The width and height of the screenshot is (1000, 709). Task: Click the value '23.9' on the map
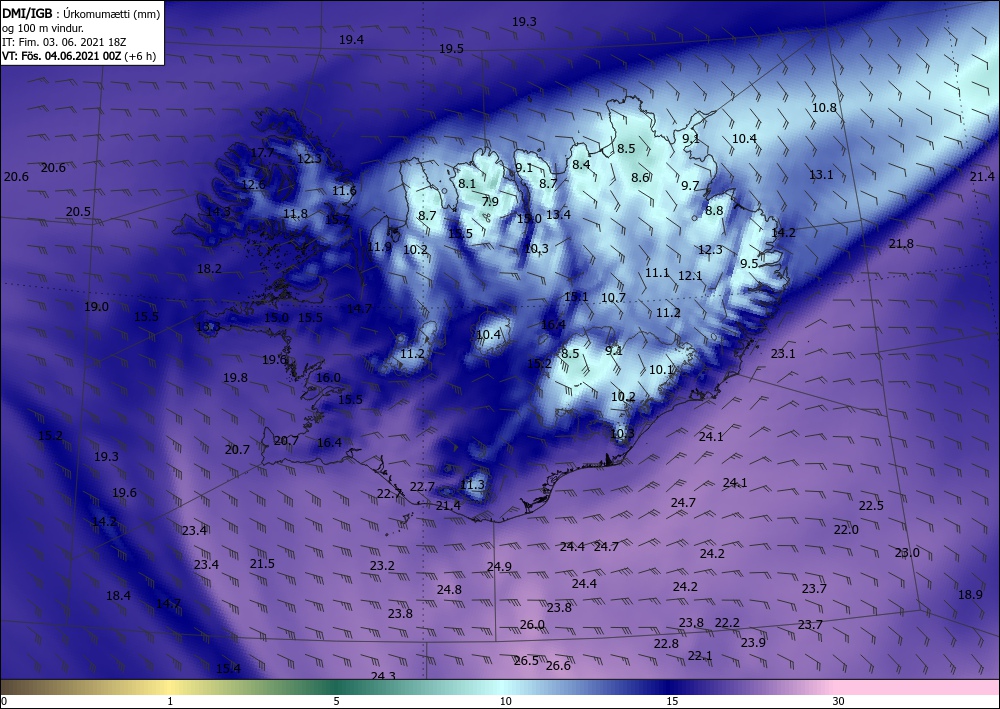(x=753, y=643)
